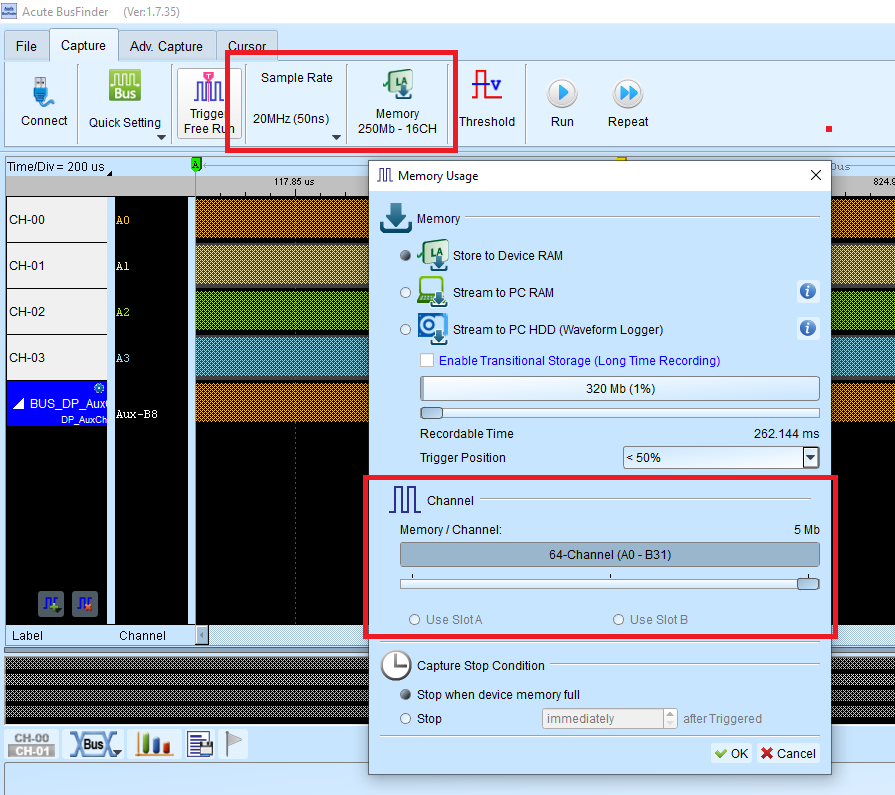Click the green A cursor marker

click(196, 164)
